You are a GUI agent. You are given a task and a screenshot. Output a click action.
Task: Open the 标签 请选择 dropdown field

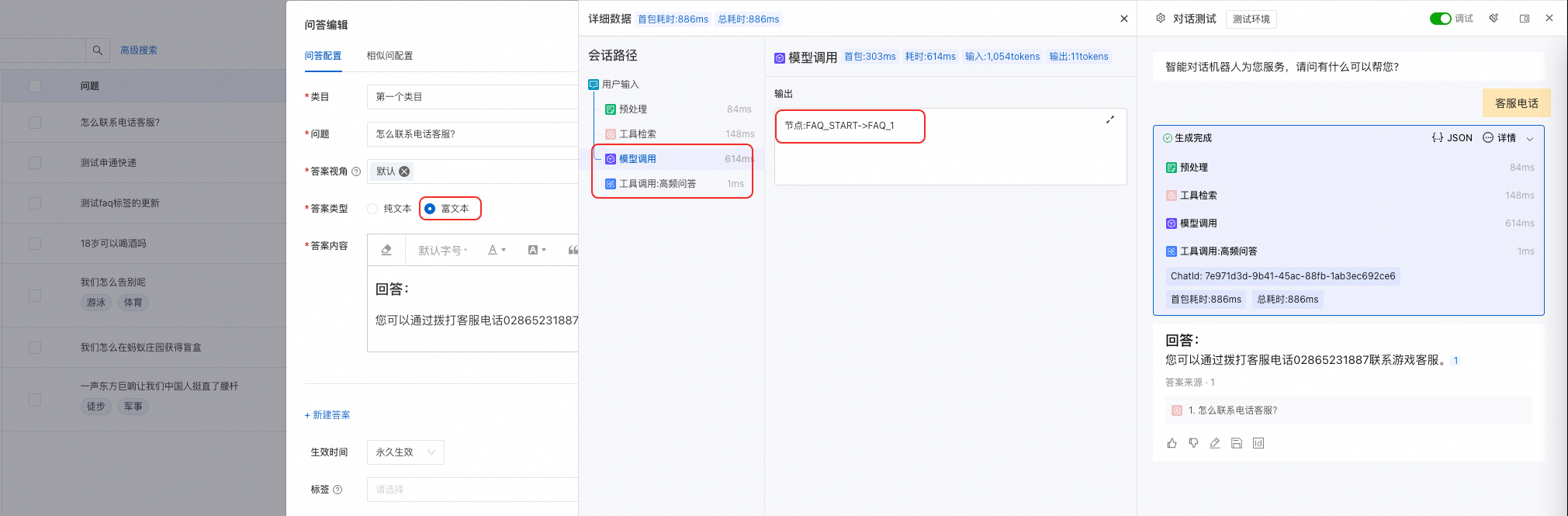tap(472, 490)
